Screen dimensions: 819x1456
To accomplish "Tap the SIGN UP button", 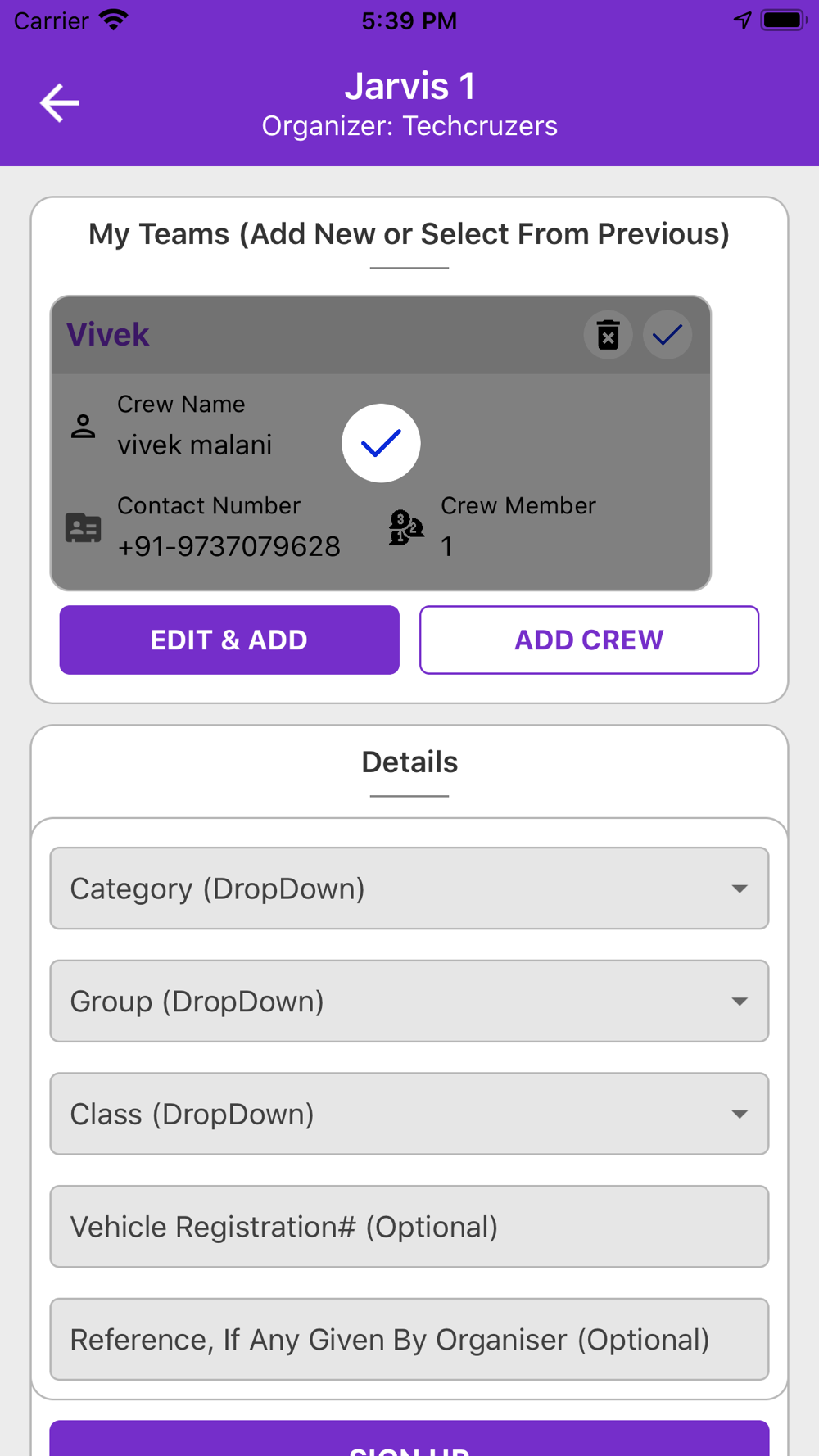I will coord(409,1440).
